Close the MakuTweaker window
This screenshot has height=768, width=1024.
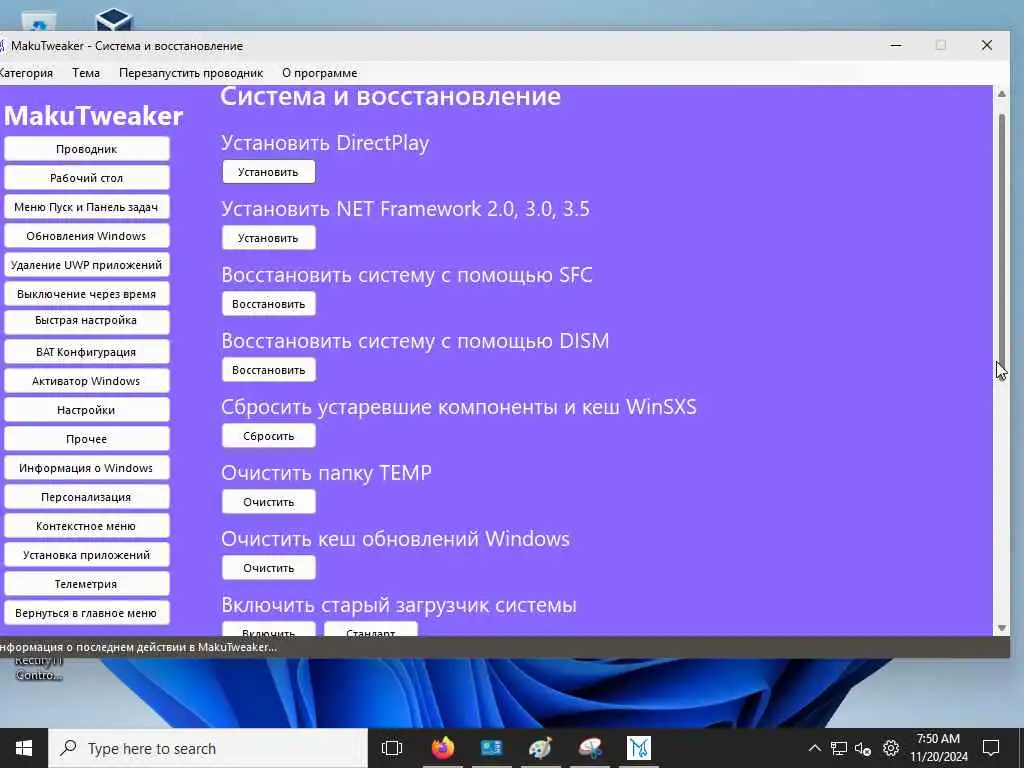(x=987, y=45)
